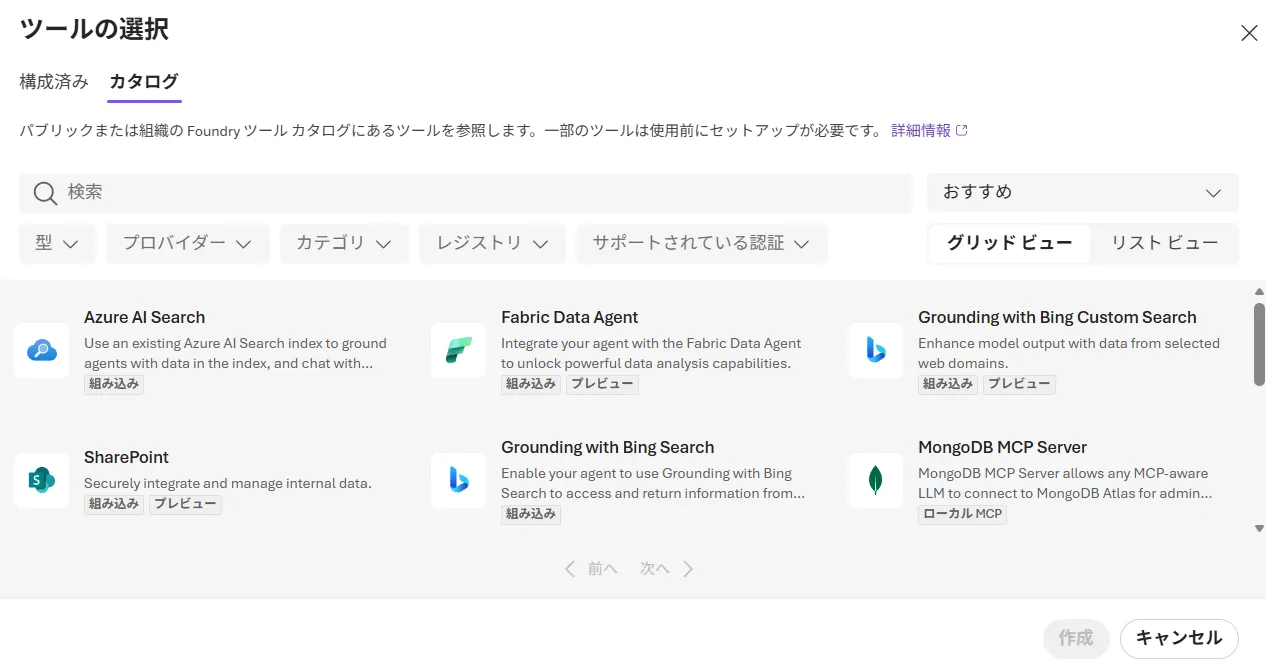Select Grounding with Bing Custom Search title
Screen dimensions: 1266x671
click(1057, 317)
